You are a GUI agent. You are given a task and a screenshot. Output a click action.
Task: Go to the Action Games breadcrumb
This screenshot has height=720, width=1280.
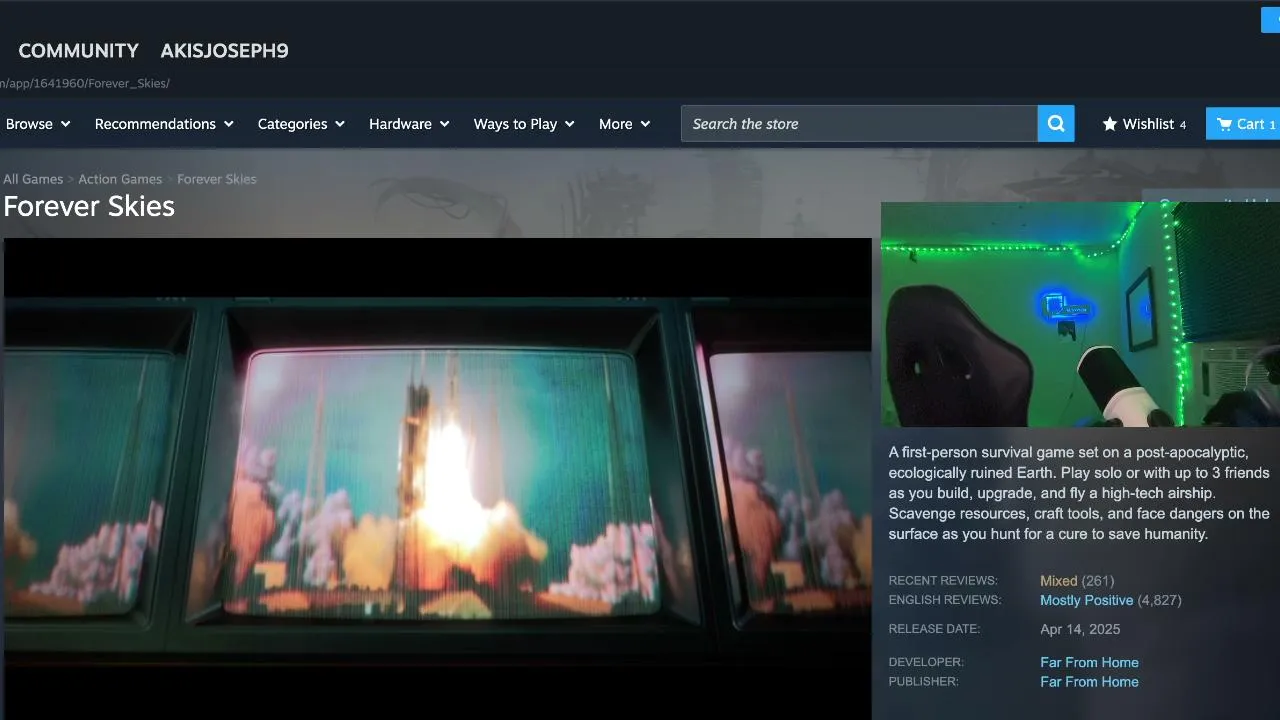pos(120,179)
